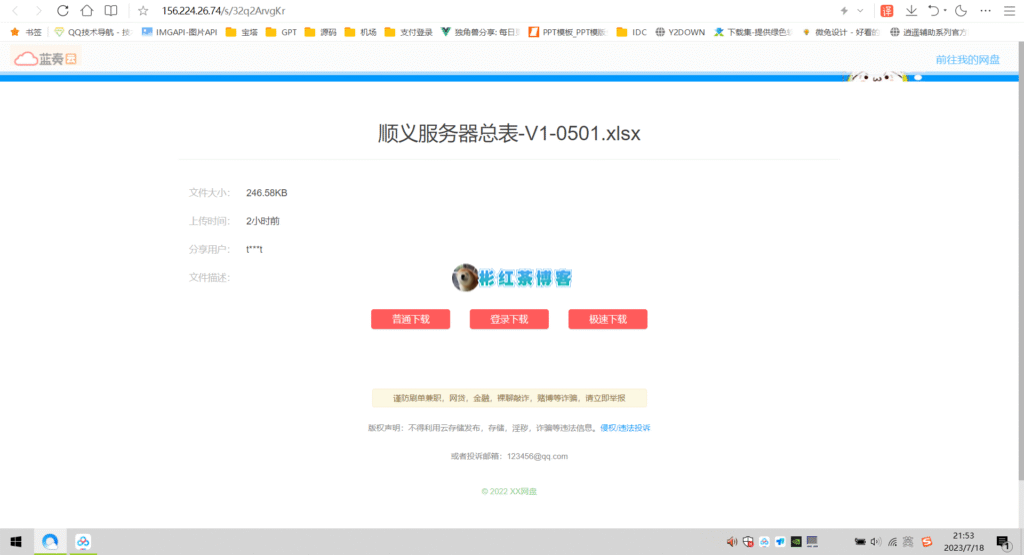Screen dimensions: 1024x555
Task: Open the three-dots more options icon
Action: pos(985,10)
